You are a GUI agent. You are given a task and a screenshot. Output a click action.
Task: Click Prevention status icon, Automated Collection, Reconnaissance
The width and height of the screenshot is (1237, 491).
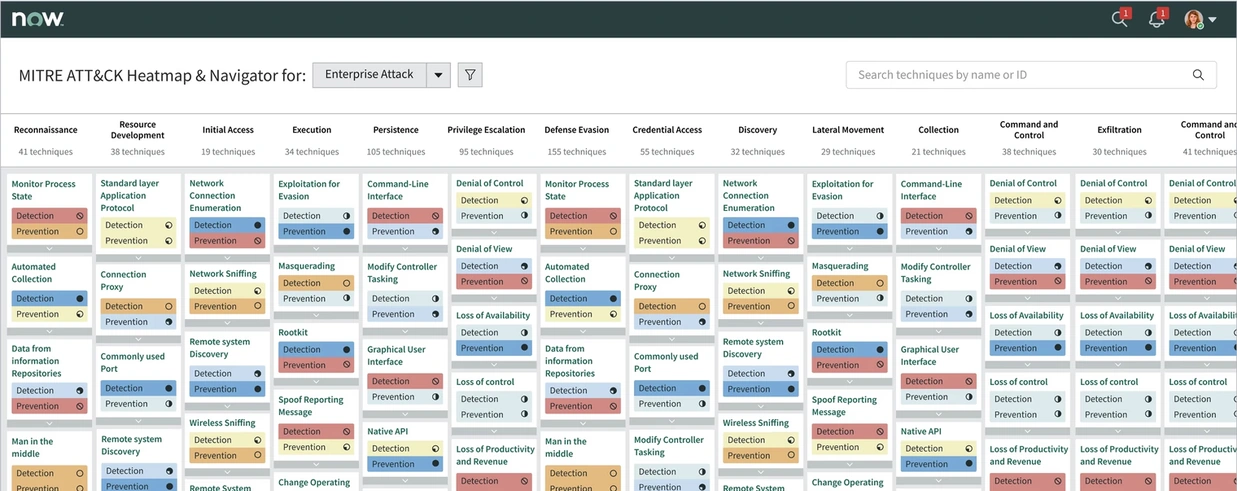pyautogui.click(x=80, y=314)
